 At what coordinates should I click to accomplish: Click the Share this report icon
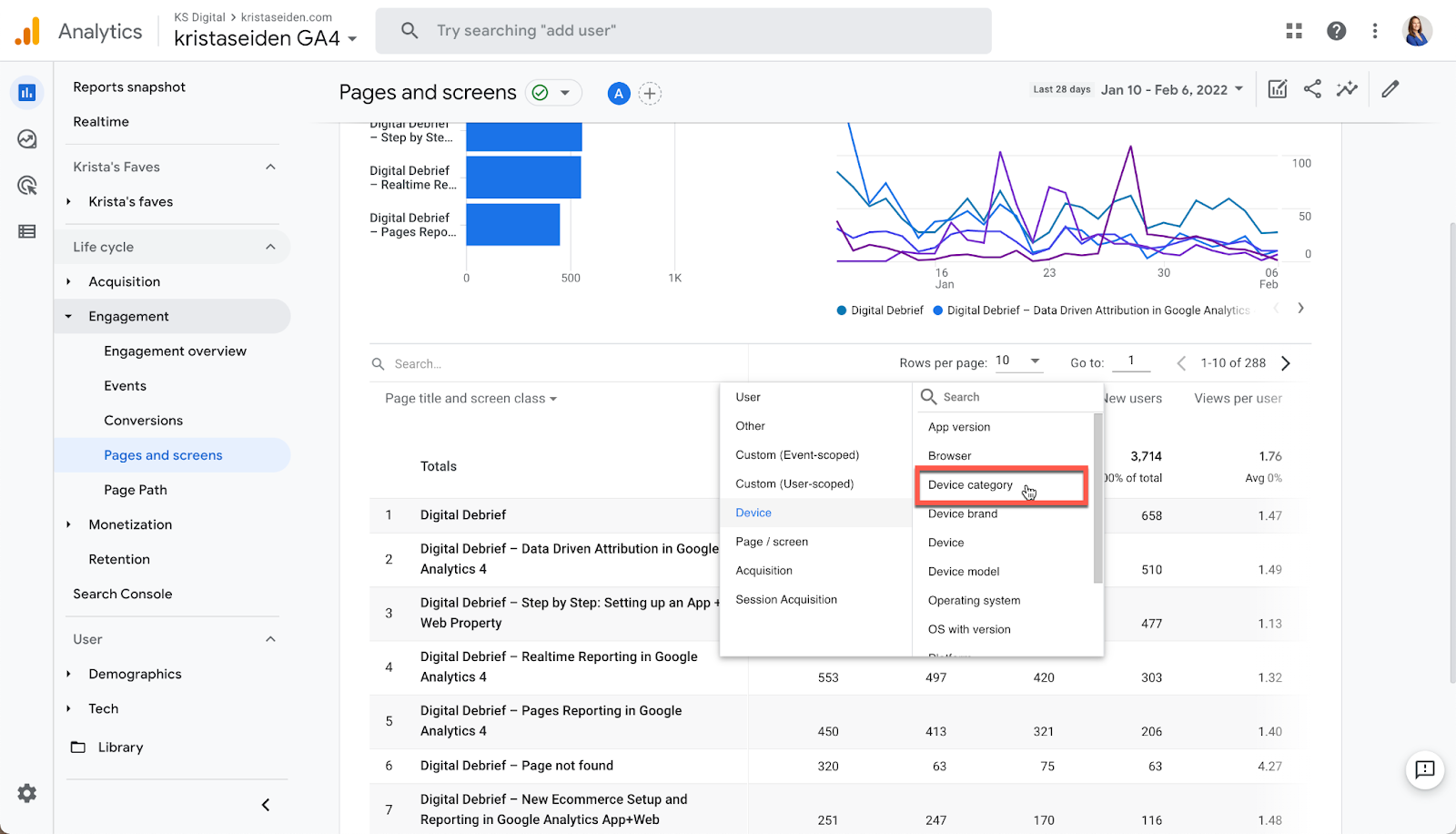1312,89
